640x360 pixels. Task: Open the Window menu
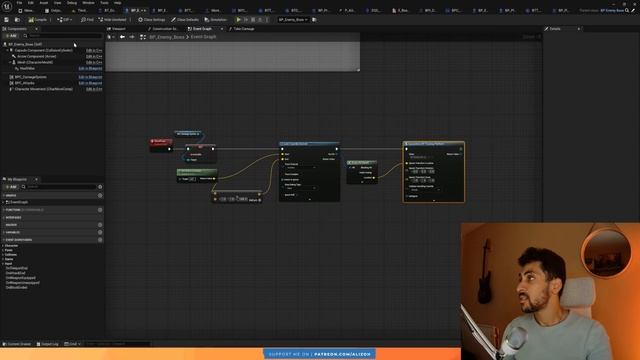tap(88, 3)
